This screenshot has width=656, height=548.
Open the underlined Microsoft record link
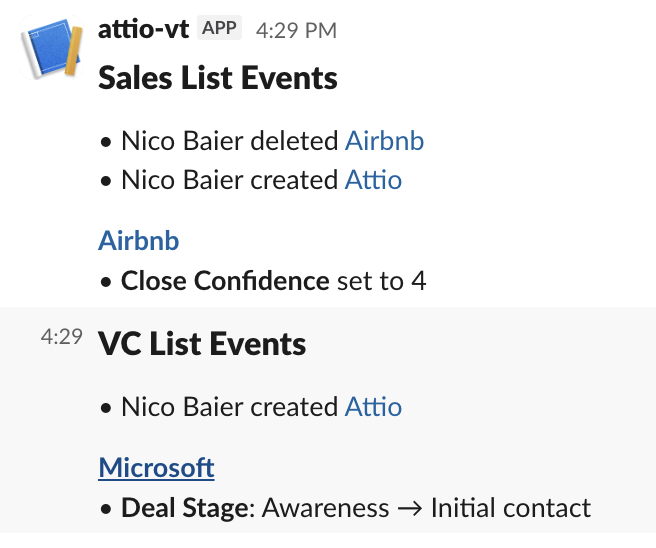(x=156, y=467)
